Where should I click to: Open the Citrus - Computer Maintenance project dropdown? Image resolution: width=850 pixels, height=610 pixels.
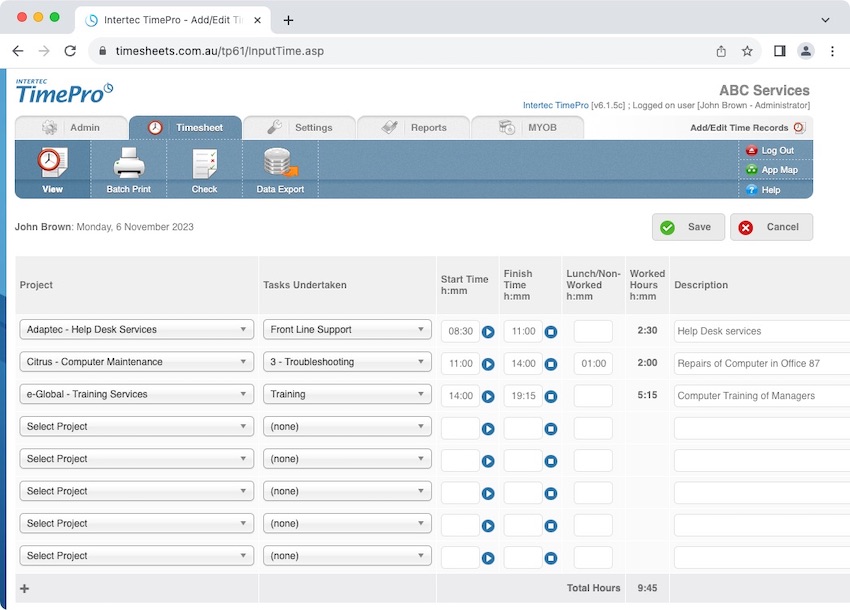[137, 362]
